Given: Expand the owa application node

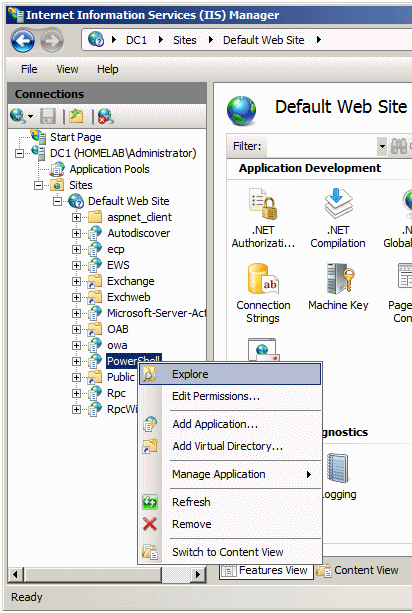Looking at the screenshot, I should [77, 346].
